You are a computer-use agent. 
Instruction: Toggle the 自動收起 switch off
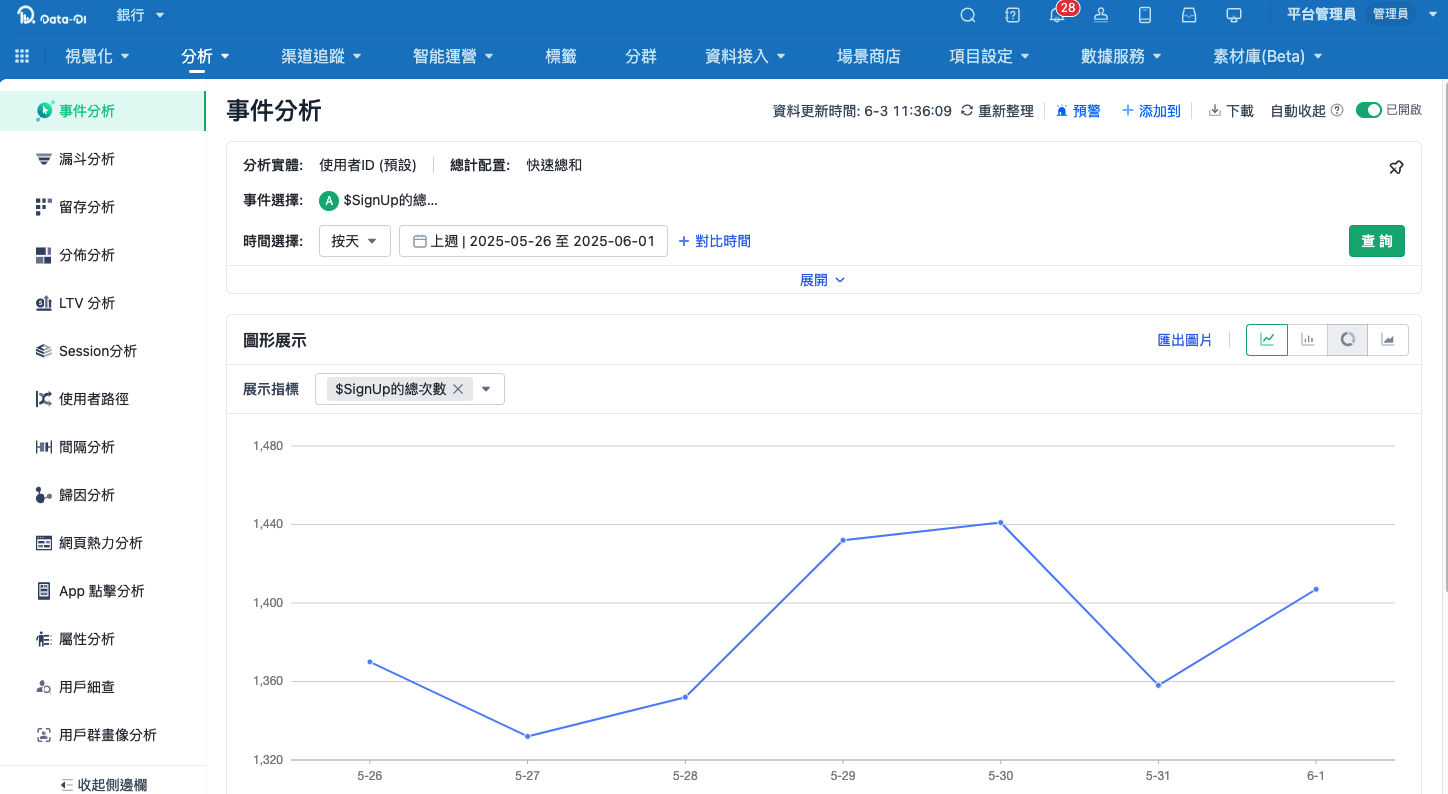(x=1368, y=111)
